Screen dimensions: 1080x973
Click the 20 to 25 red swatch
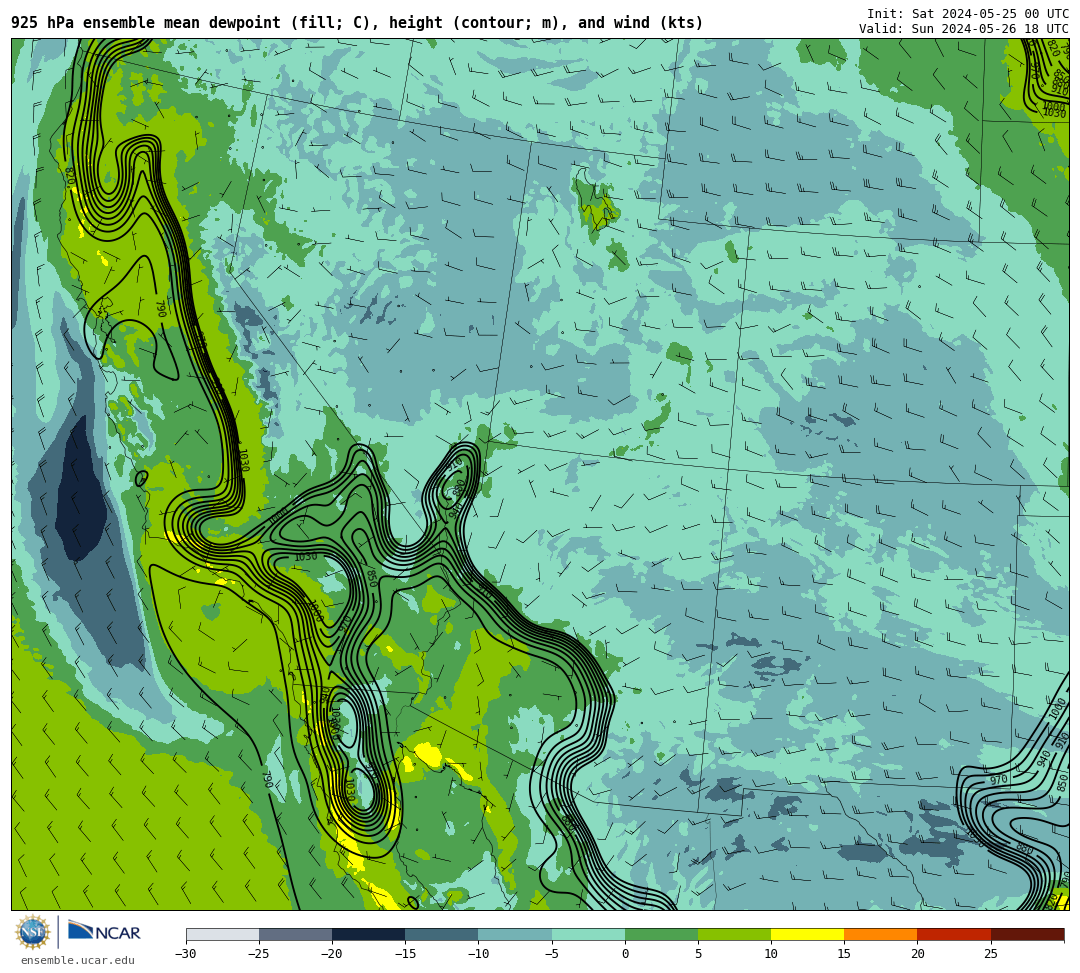pos(954,934)
